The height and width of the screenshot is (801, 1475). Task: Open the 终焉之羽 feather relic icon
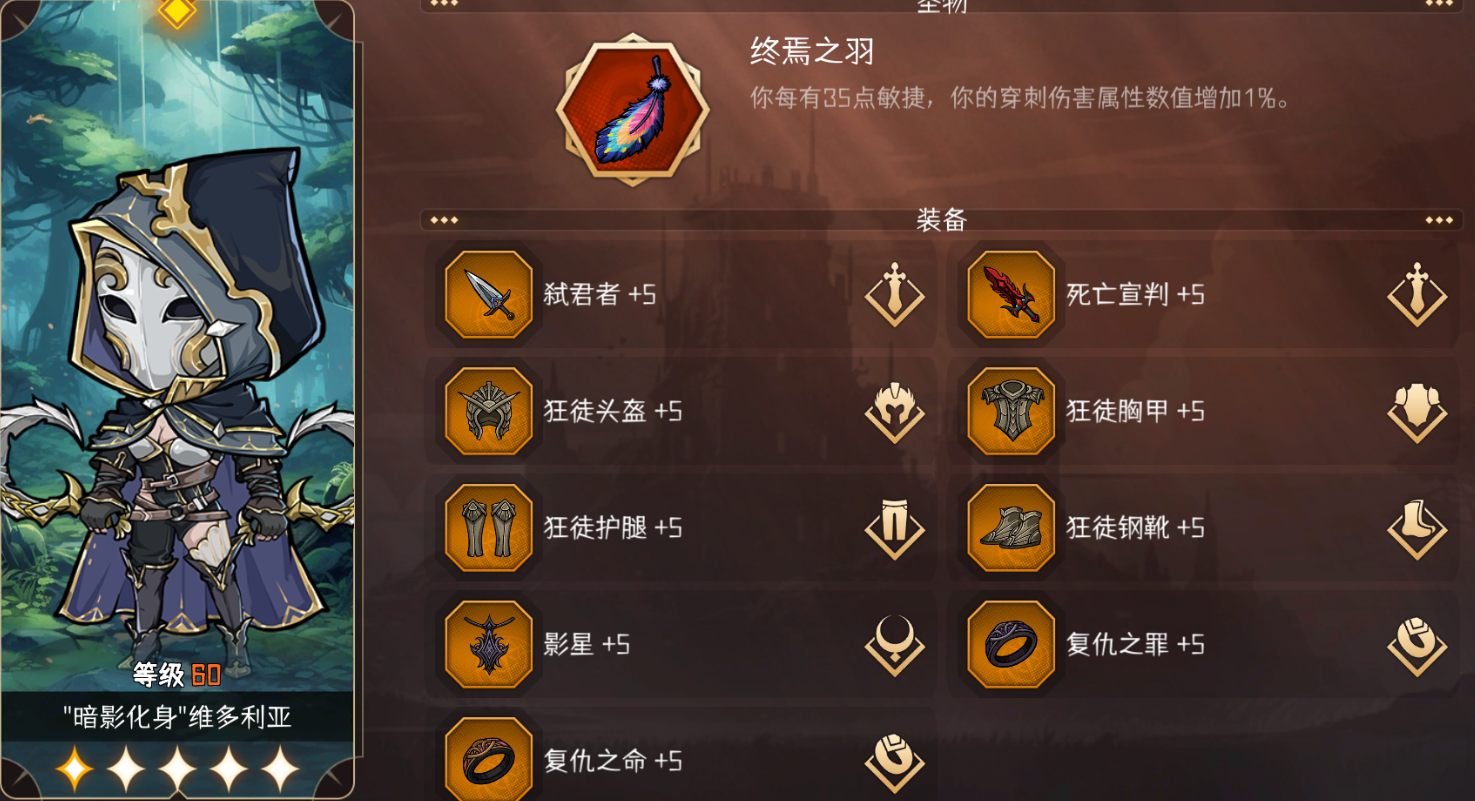tap(633, 110)
